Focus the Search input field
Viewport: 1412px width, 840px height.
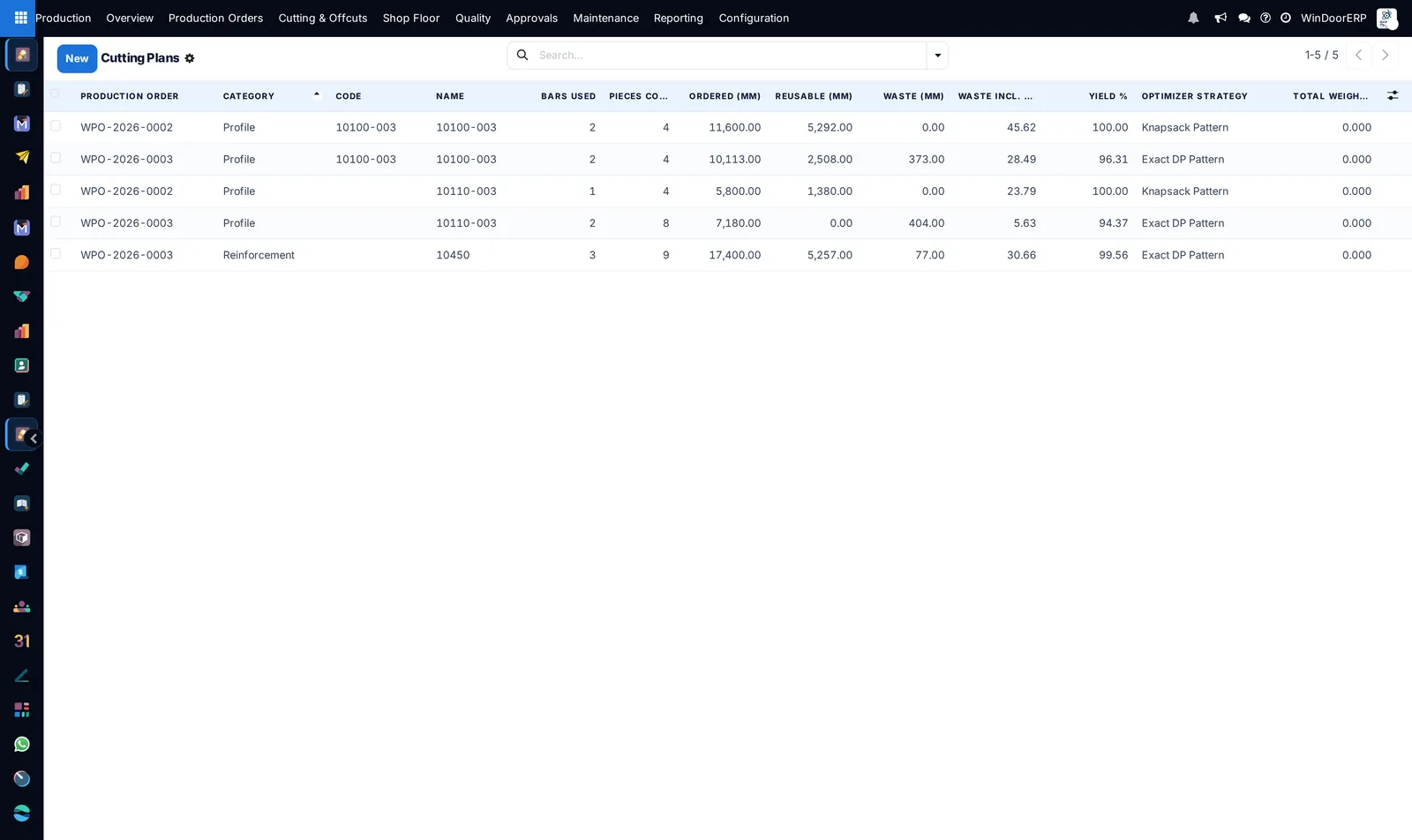pyautogui.click(x=730, y=56)
